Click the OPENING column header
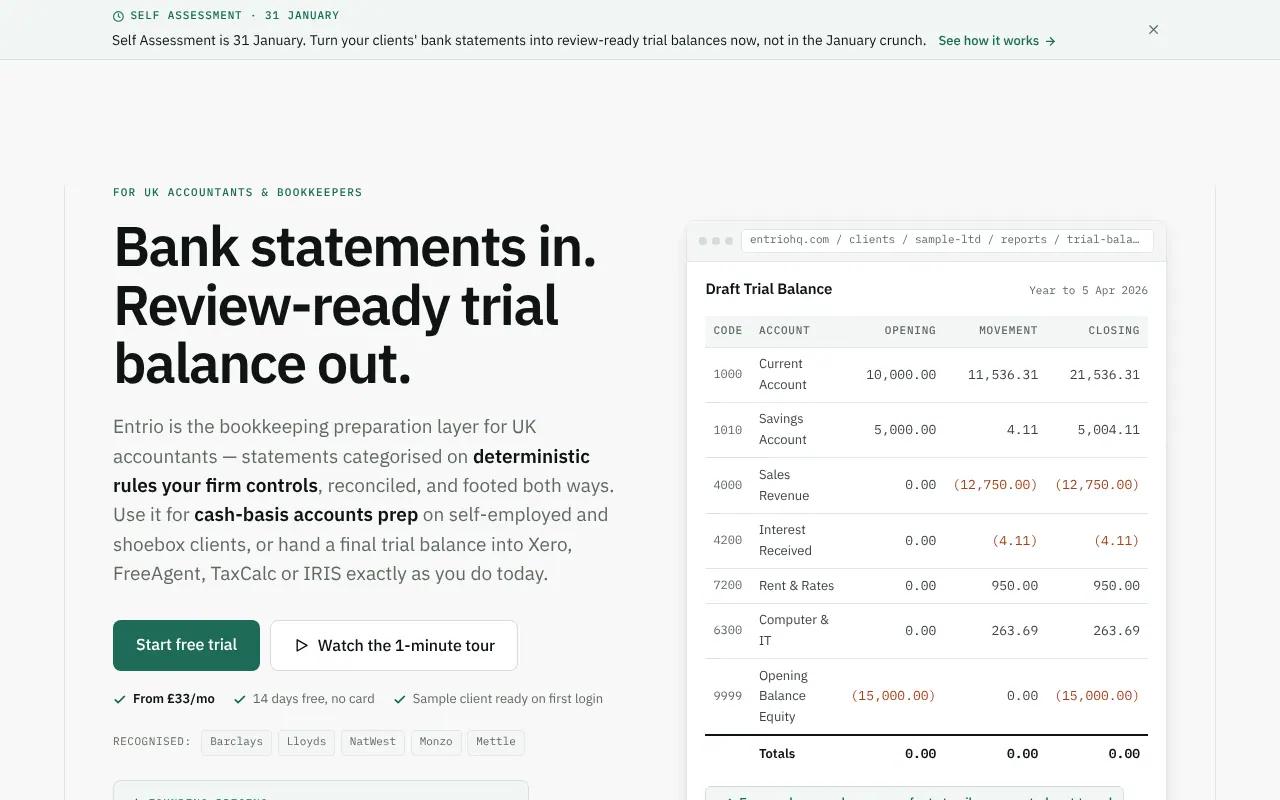The image size is (1280, 800). coord(910,330)
